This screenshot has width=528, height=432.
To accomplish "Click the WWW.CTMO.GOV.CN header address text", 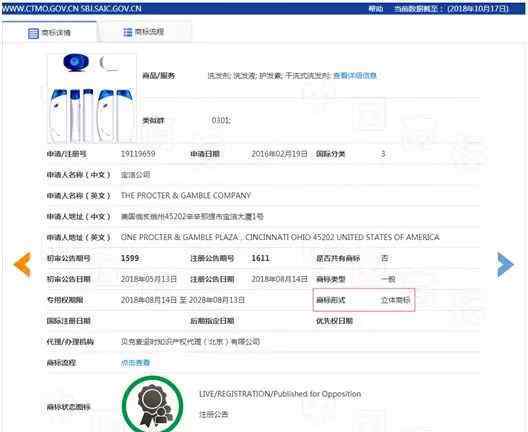I will [40, 9].
